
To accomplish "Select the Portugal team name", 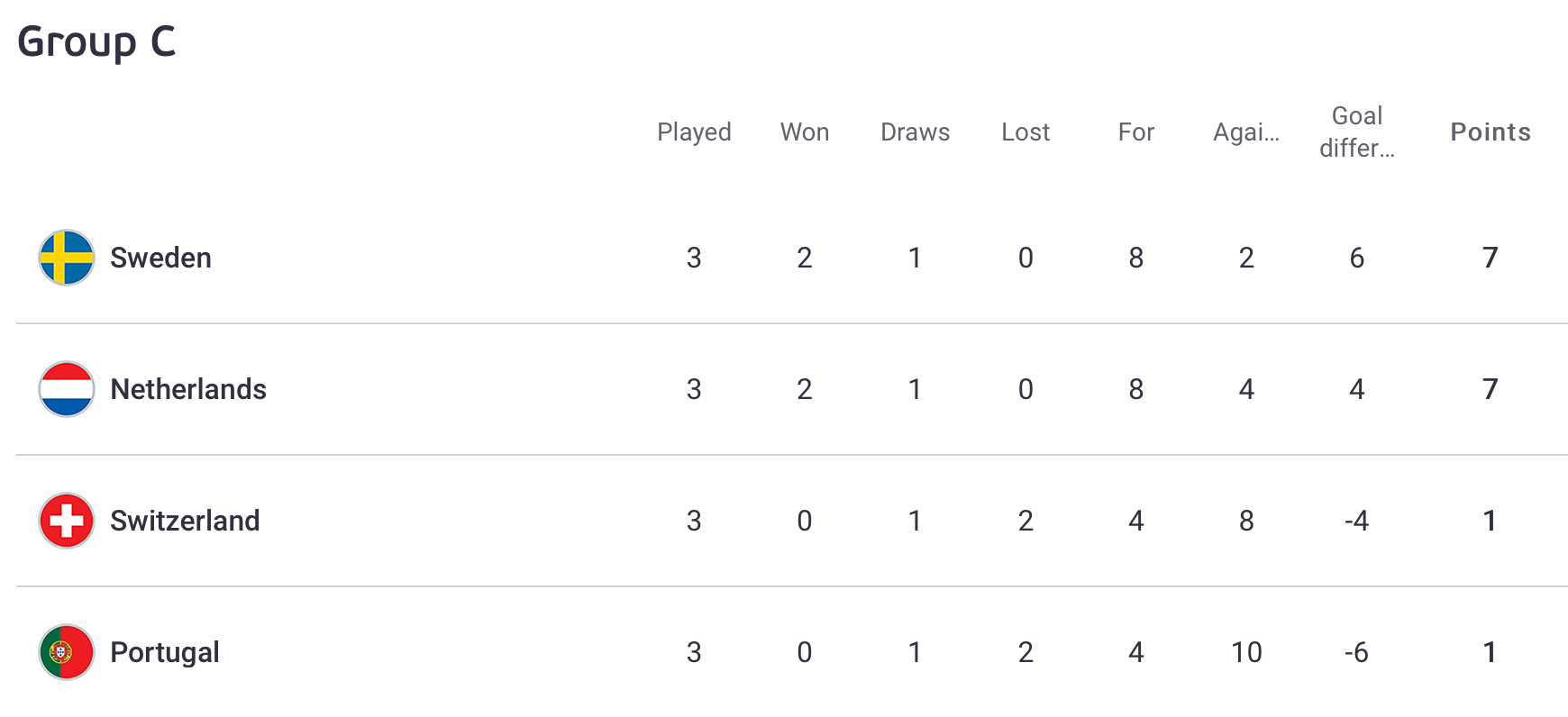I will point(165,652).
